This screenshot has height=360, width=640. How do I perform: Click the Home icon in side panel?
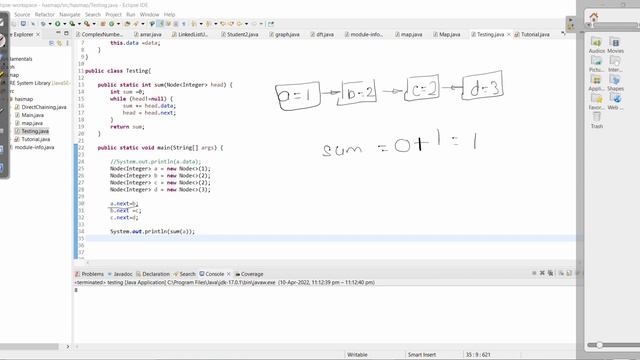(594, 17)
